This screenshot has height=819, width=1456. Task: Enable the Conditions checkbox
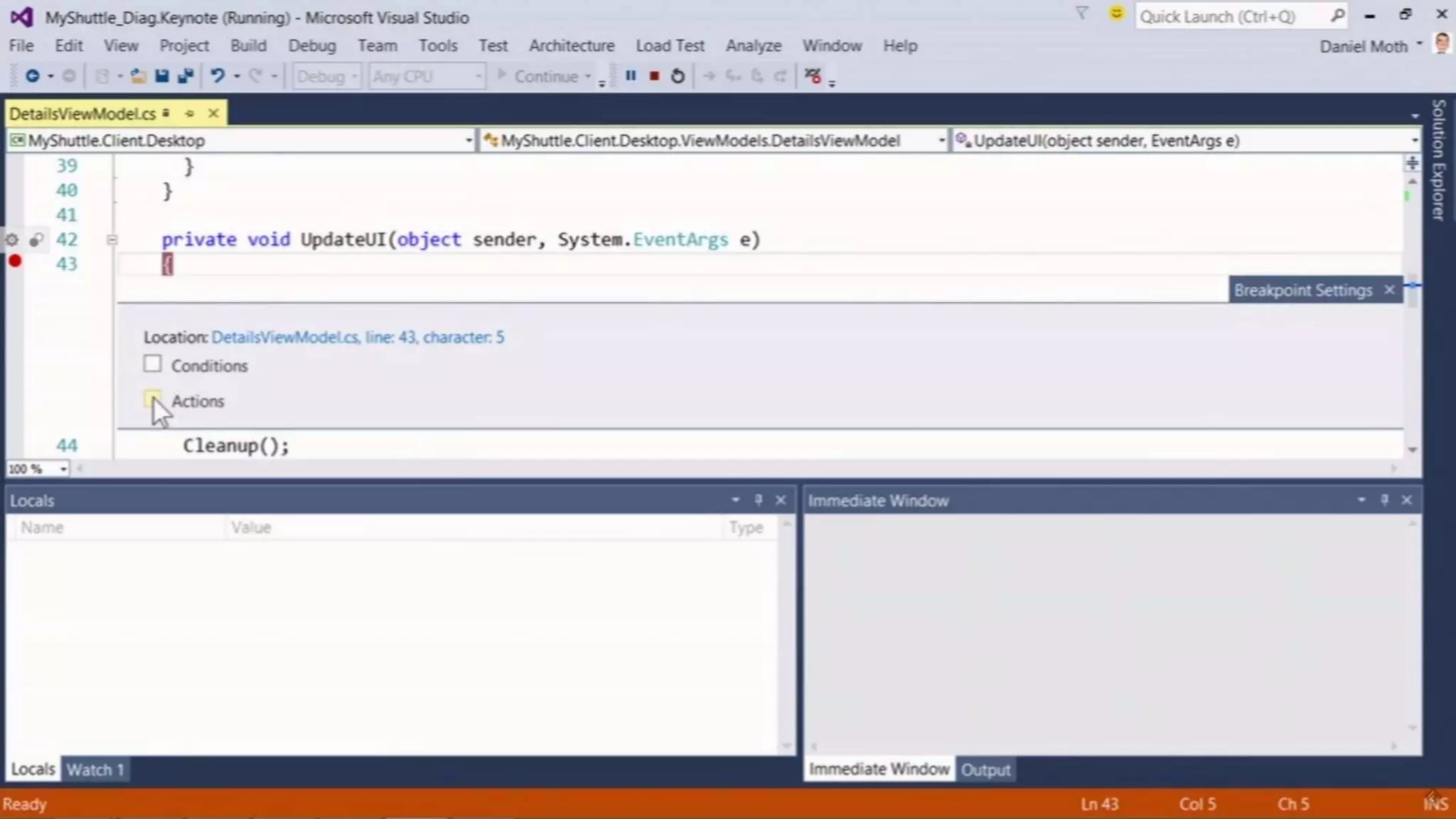point(152,364)
